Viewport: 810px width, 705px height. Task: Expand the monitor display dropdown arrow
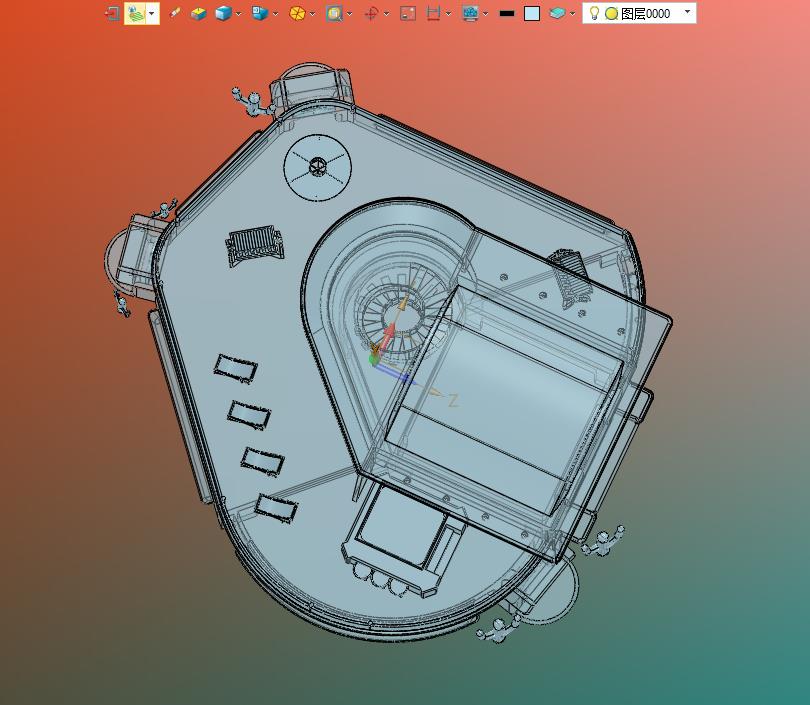coord(486,14)
